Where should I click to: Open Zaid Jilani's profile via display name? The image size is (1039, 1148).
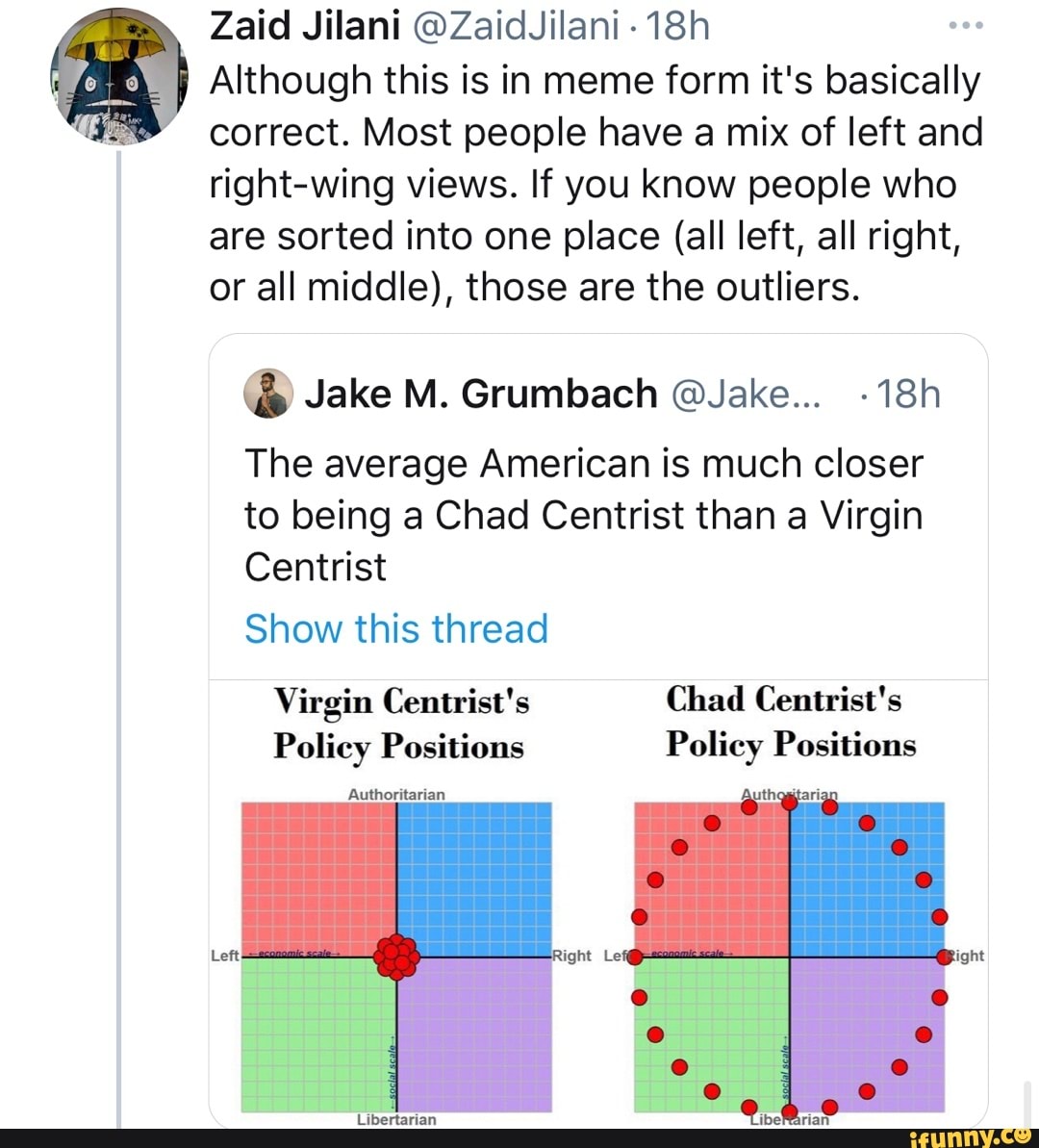pyautogui.click(x=304, y=26)
